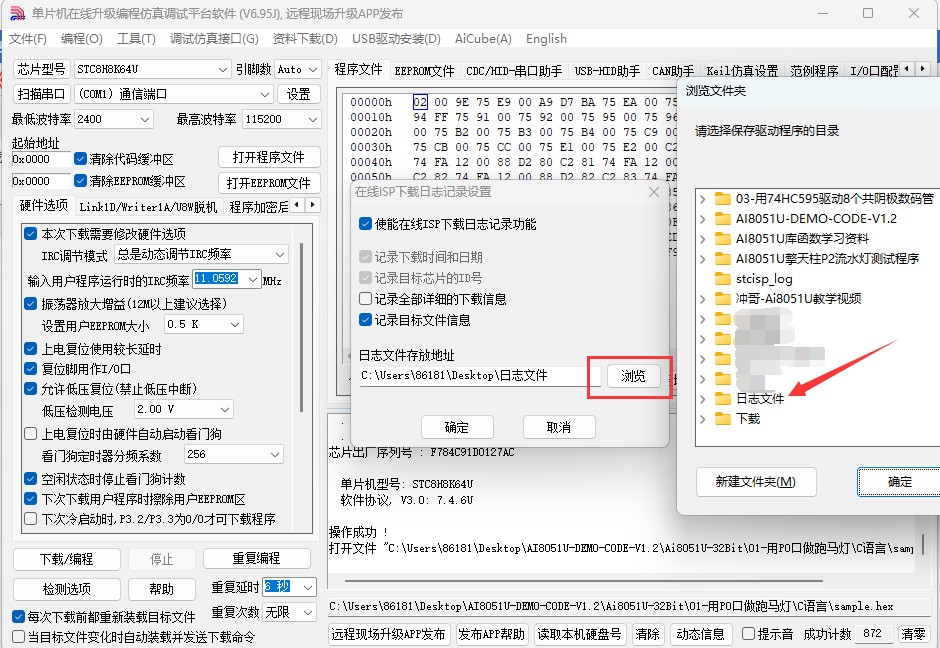
Task: Switch to the EEPROM文件 tab
Action: tap(424, 71)
